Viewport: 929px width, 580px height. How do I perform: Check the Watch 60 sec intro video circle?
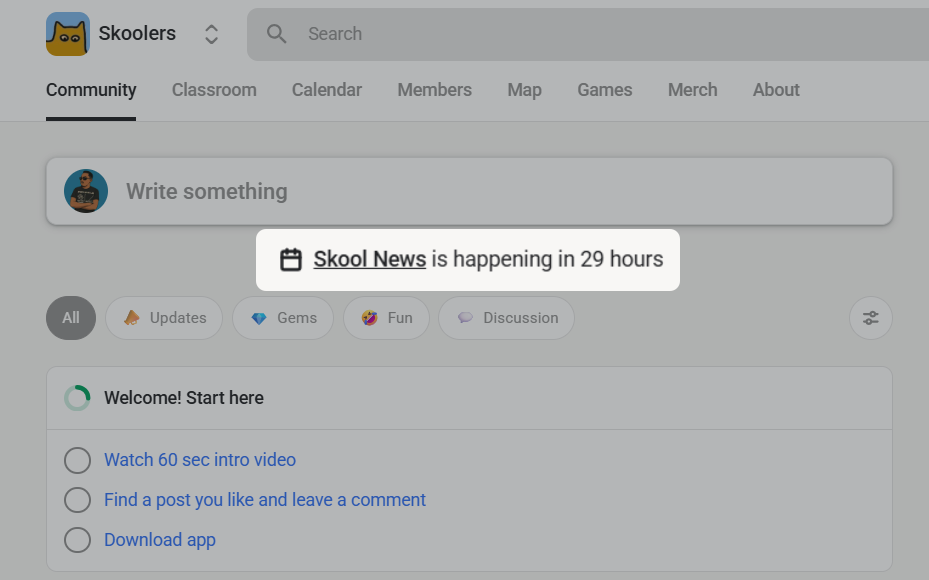click(77, 460)
